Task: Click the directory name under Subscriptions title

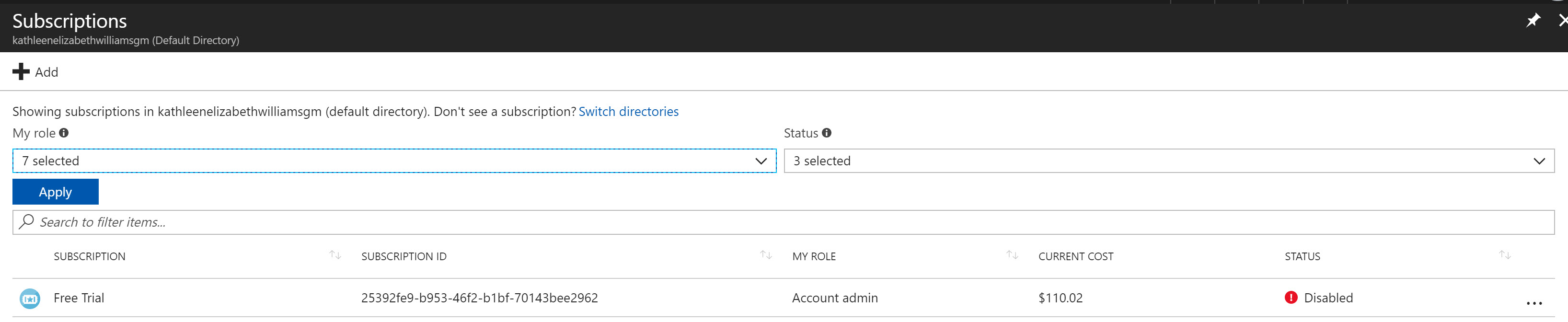Action: [126, 40]
